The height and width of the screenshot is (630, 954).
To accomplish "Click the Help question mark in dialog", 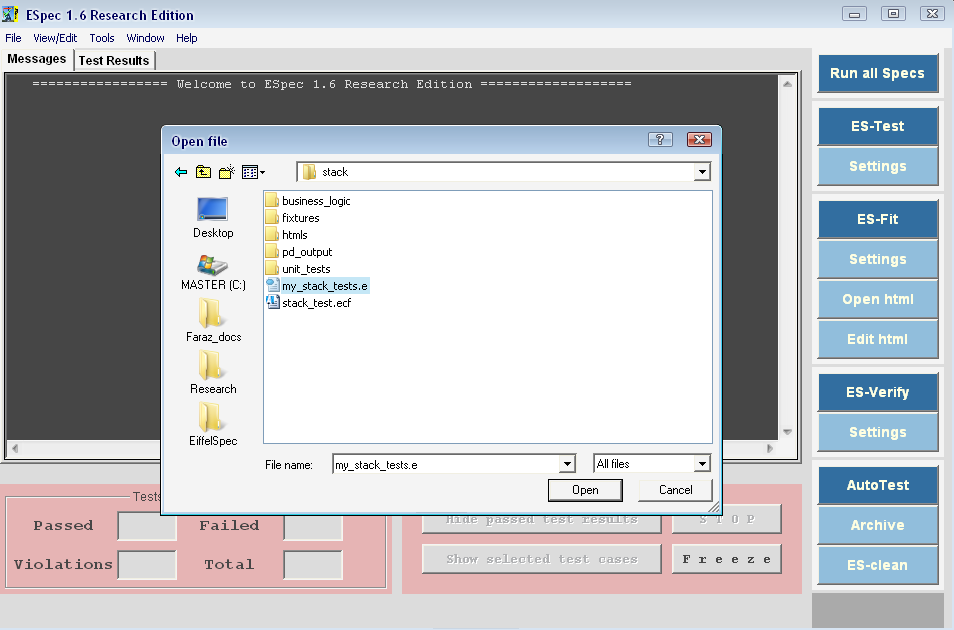I will pyautogui.click(x=660, y=140).
